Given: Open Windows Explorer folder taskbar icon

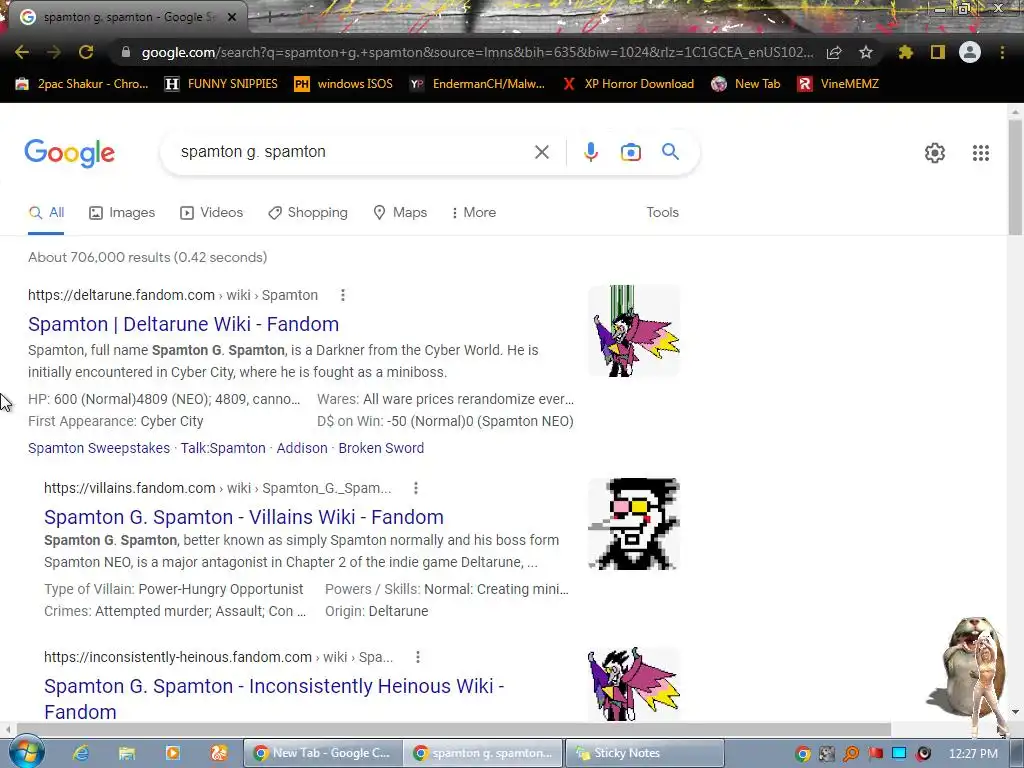Looking at the screenshot, I should pyautogui.click(x=127, y=753).
